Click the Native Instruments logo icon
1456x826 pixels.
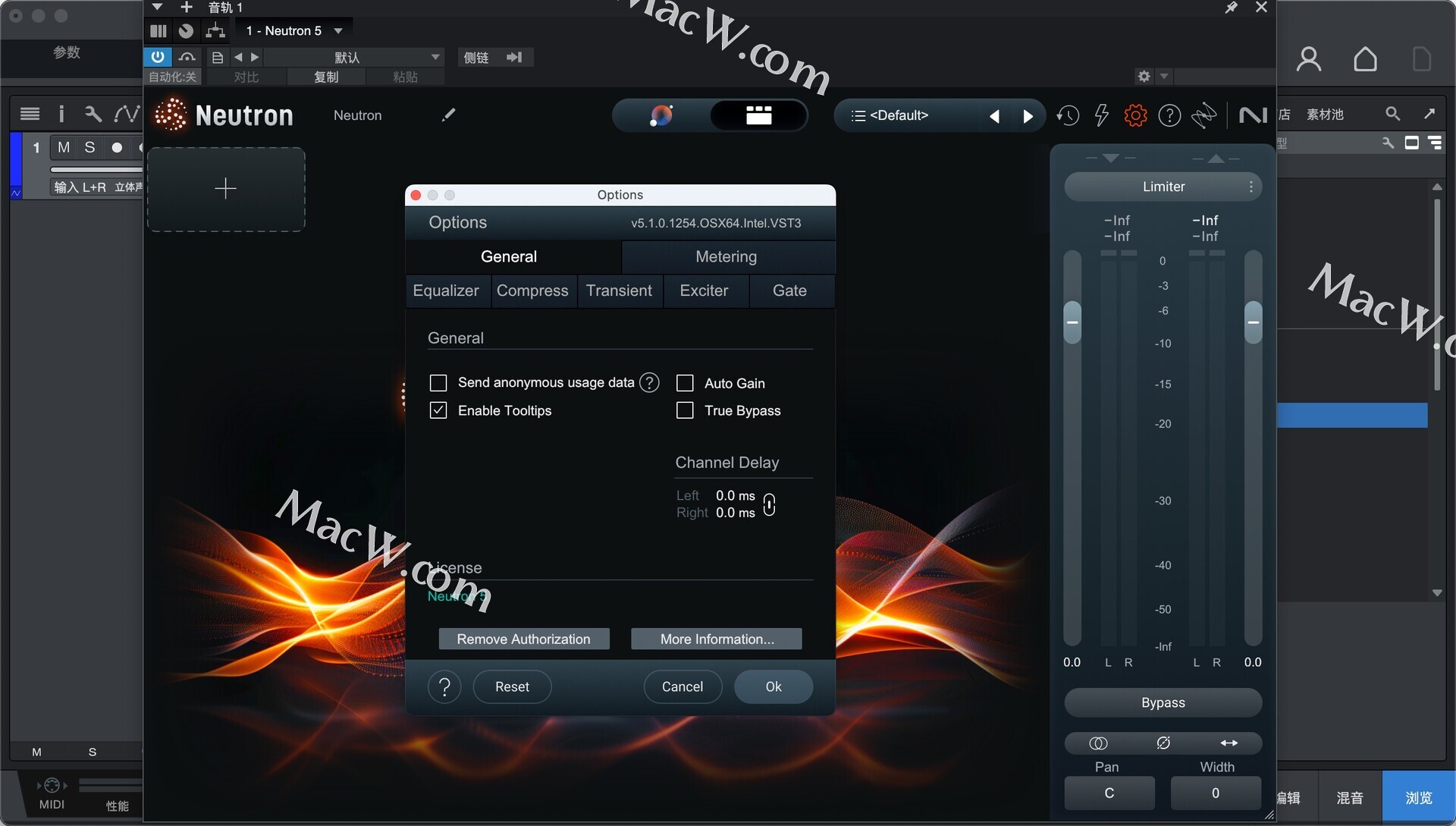1253,115
